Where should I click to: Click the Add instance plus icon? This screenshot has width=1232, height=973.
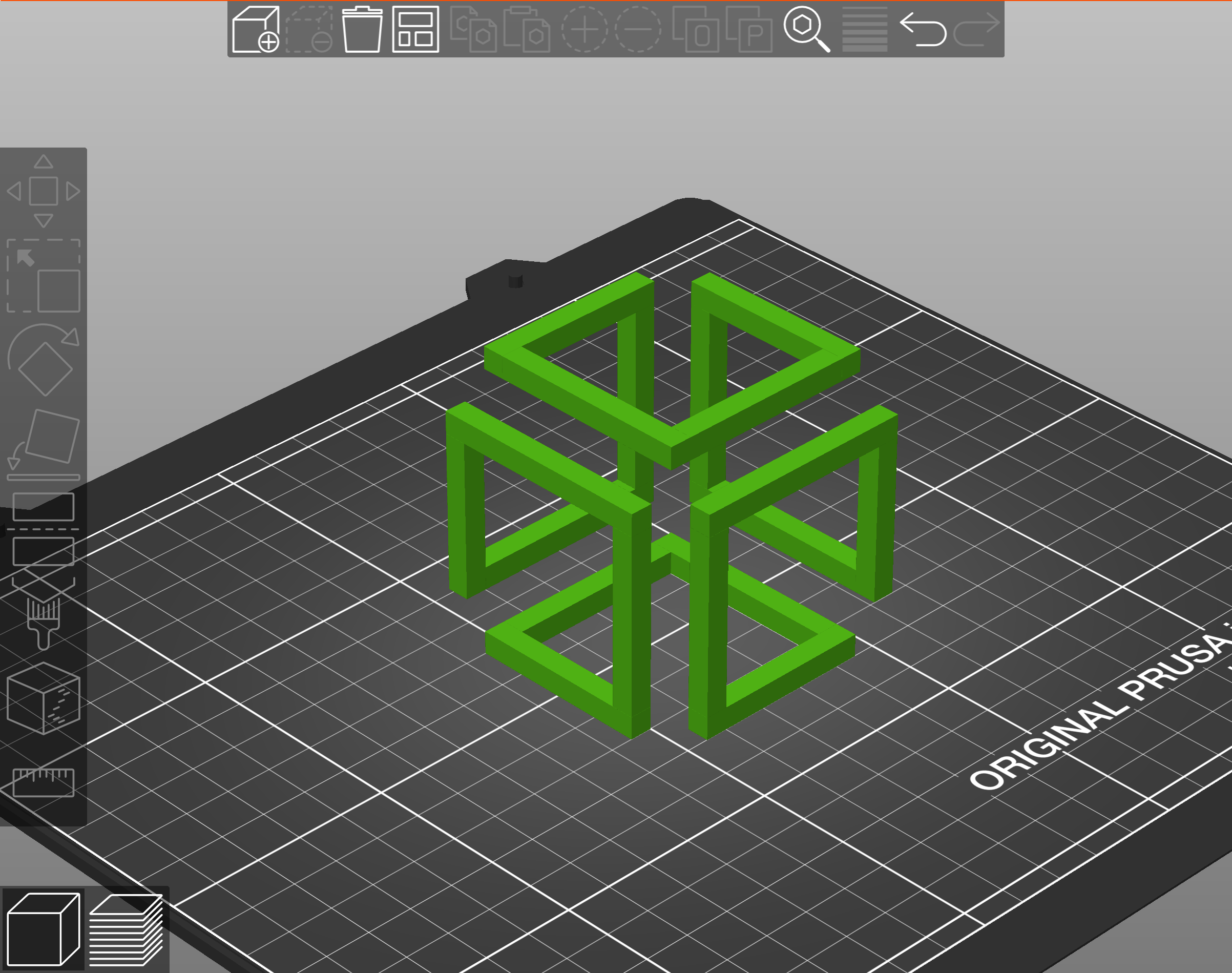[585, 29]
